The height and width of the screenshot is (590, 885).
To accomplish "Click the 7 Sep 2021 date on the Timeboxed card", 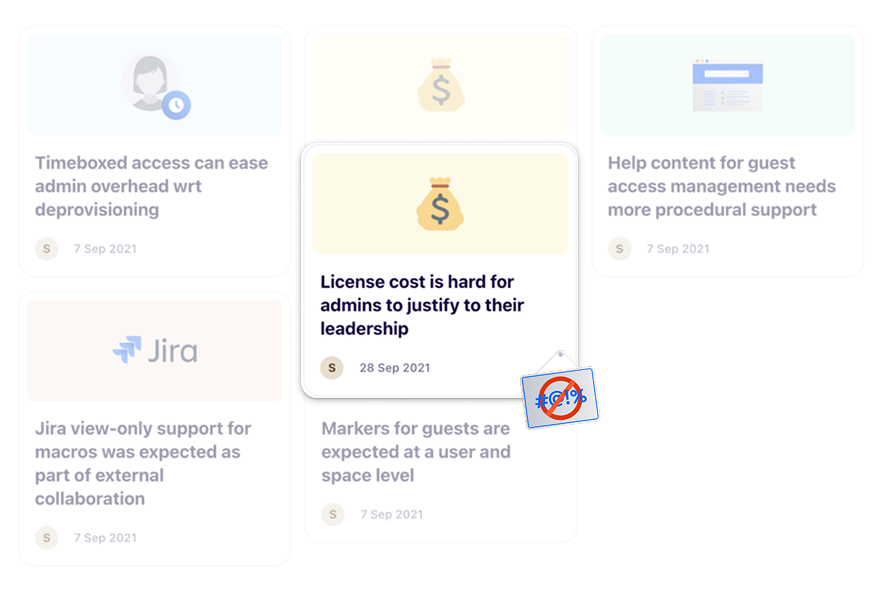I will pos(105,249).
